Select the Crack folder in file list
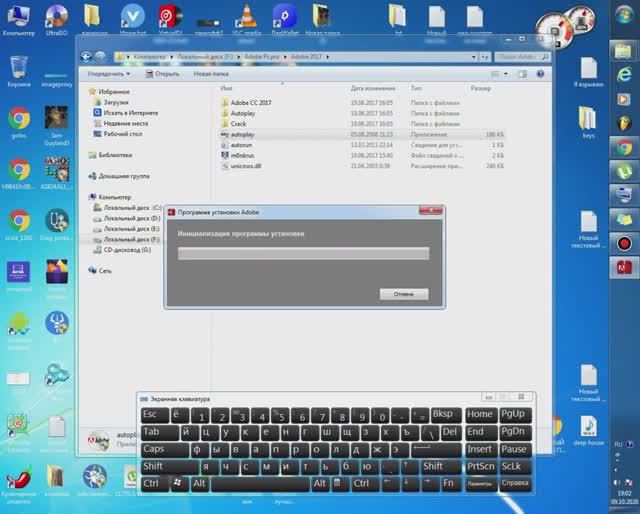 [238, 124]
